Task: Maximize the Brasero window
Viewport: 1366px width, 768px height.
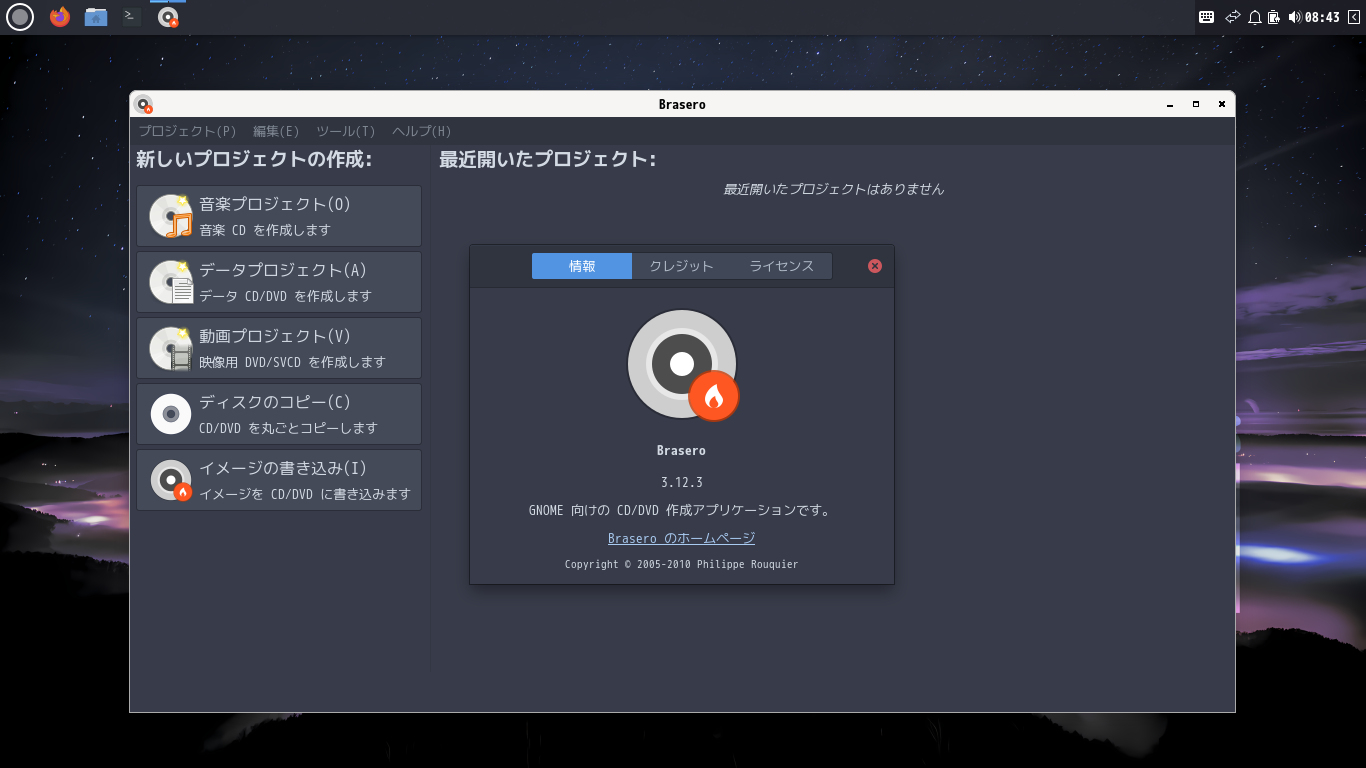Action: (x=1195, y=104)
